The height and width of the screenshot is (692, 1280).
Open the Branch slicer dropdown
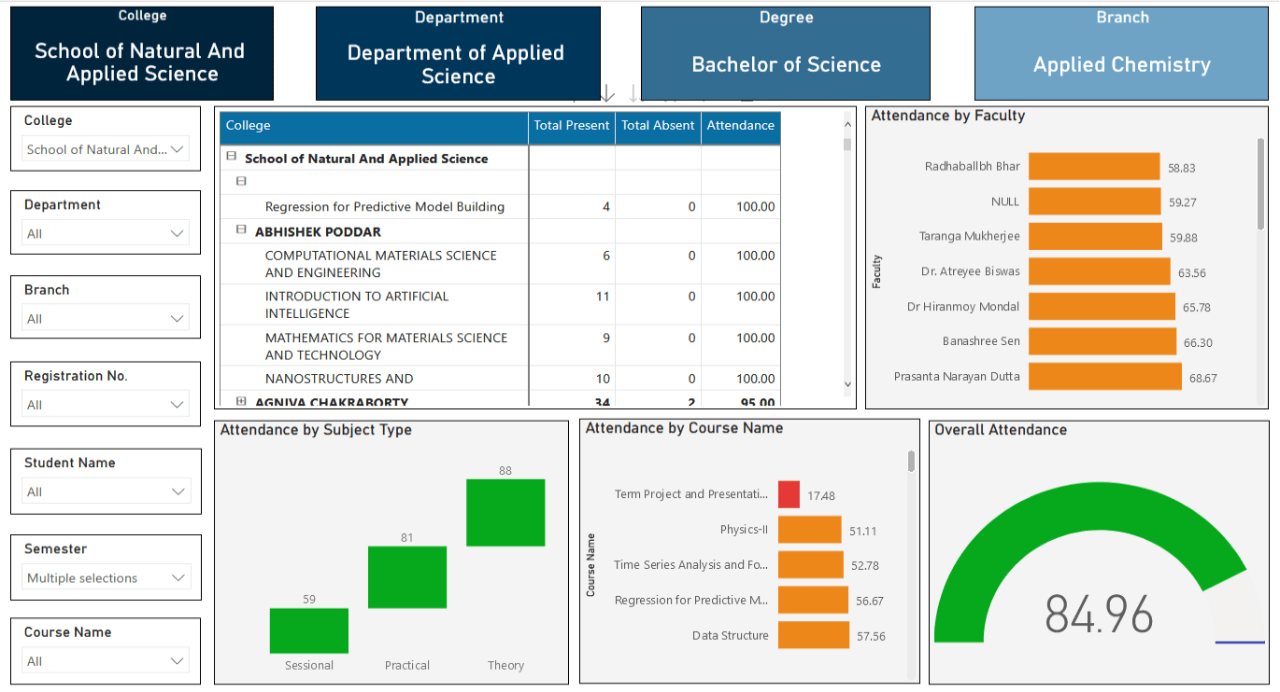178,318
